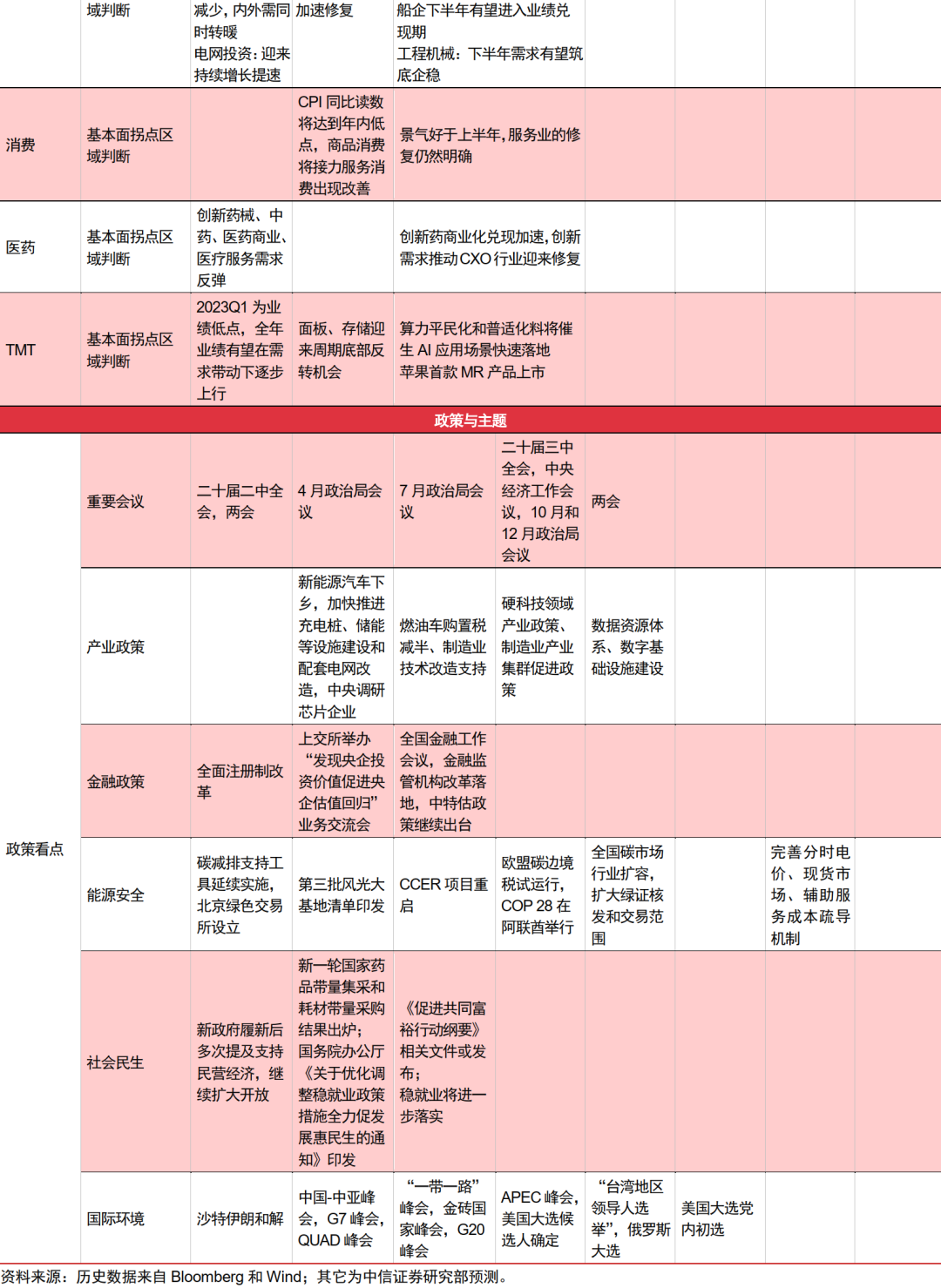Click the 政策与主题 red header bar
This screenshot has height=1288, width=941.
pyautogui.click(x=470, y=420)
